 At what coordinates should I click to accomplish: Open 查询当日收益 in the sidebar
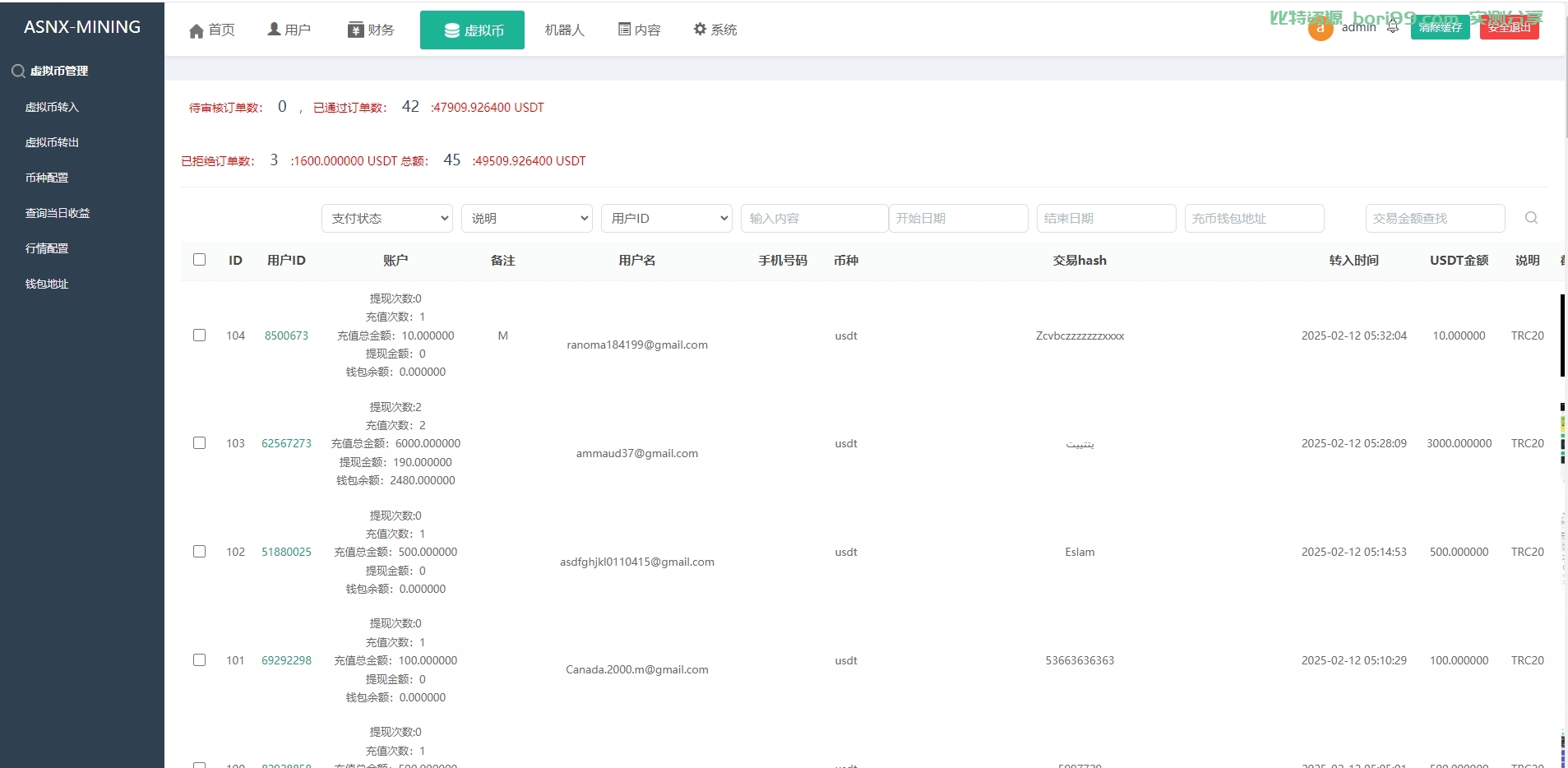[58, 213]
